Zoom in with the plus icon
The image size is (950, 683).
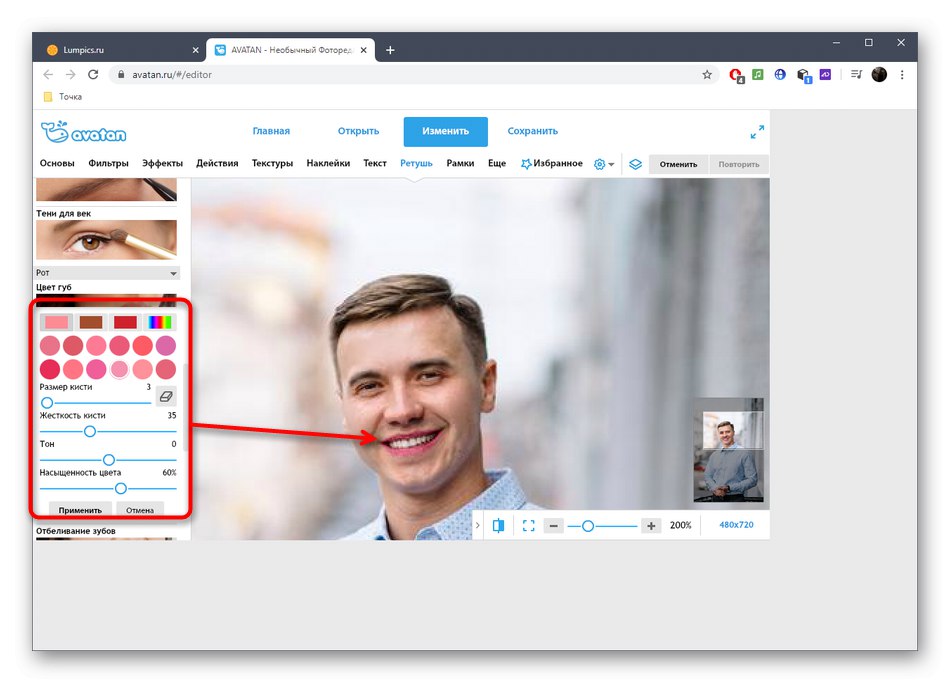click(651, 524)
